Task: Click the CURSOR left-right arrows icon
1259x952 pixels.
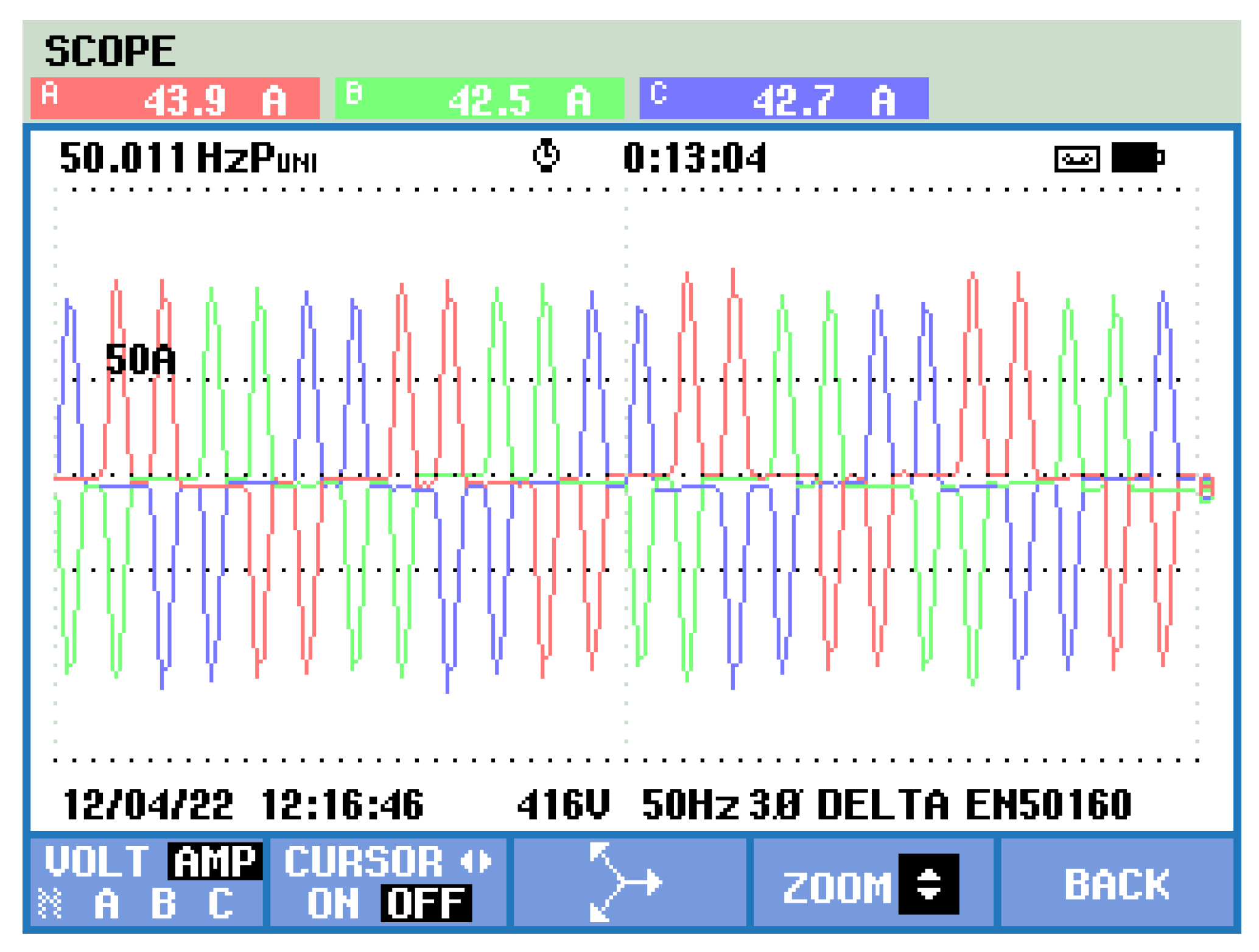Action: point(475,861)
